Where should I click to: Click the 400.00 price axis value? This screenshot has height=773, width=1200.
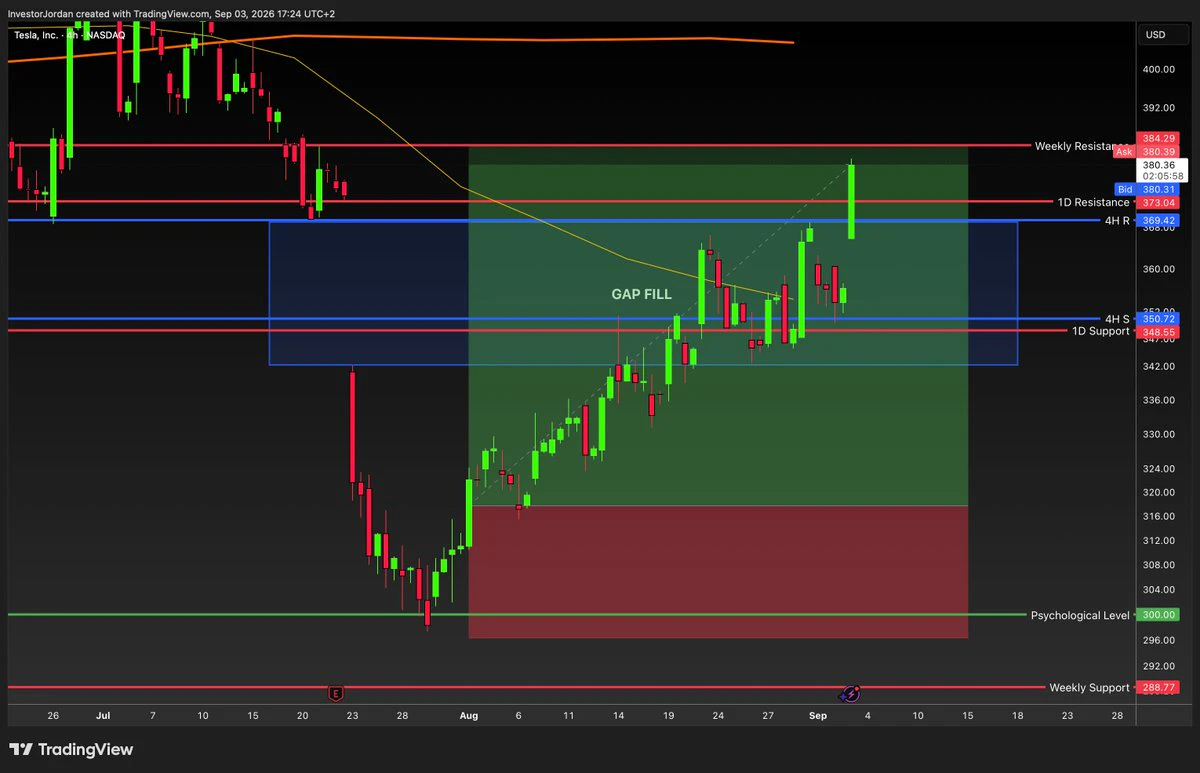tap(1160, 69)
